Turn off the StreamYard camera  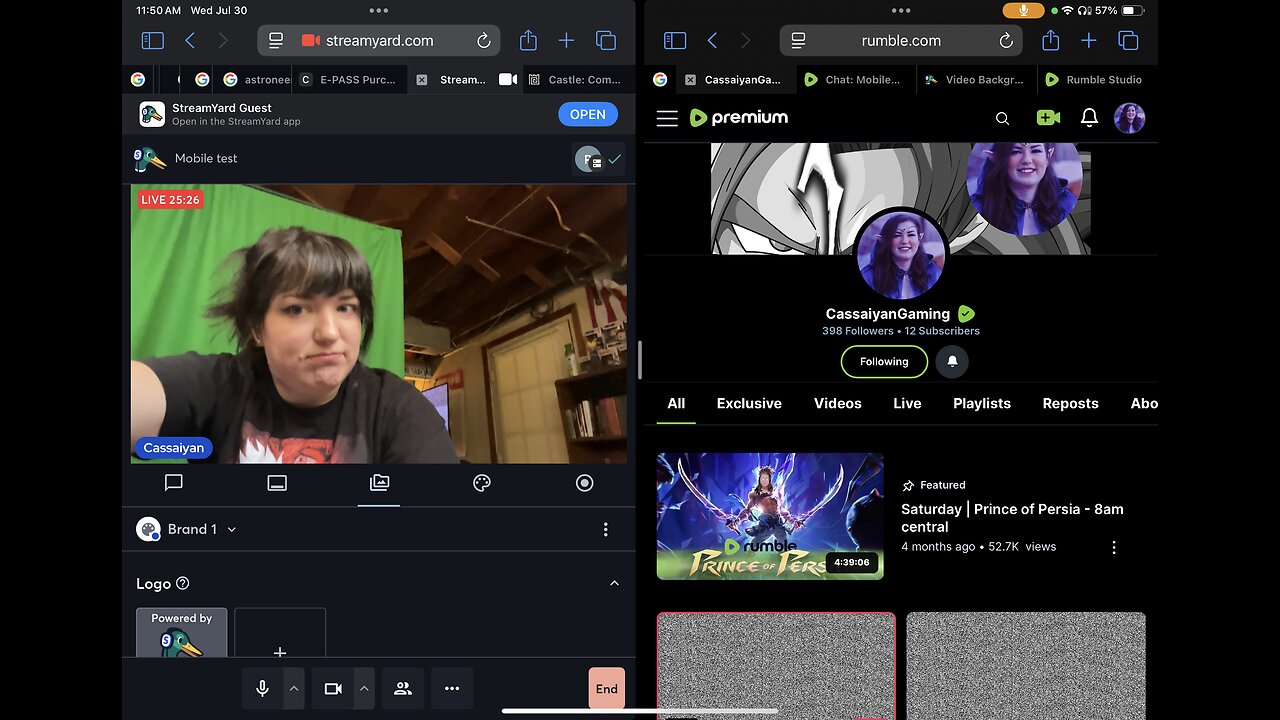coord(333,688)
